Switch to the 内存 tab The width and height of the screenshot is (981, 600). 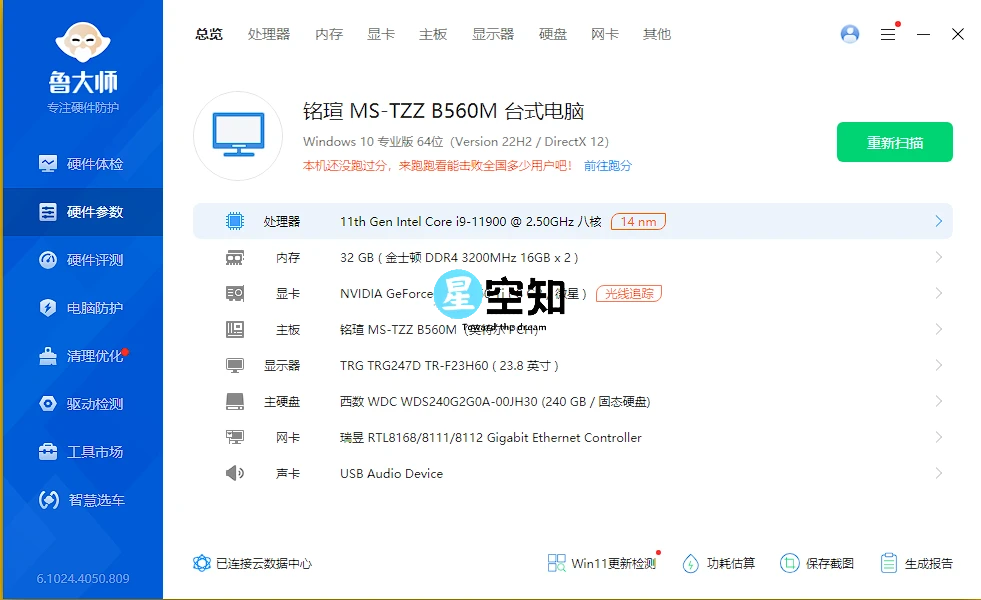[x=328, y=33]
